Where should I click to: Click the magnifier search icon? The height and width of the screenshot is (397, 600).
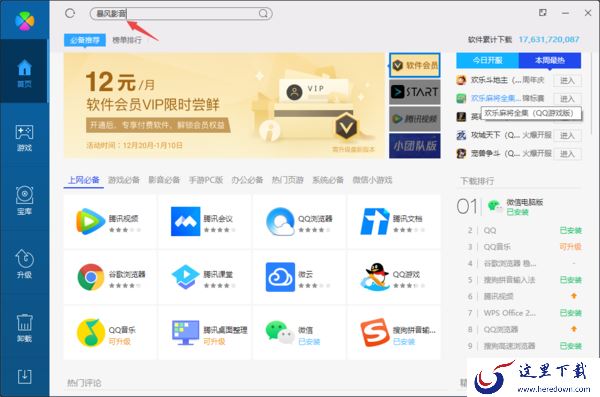(263, 14)
